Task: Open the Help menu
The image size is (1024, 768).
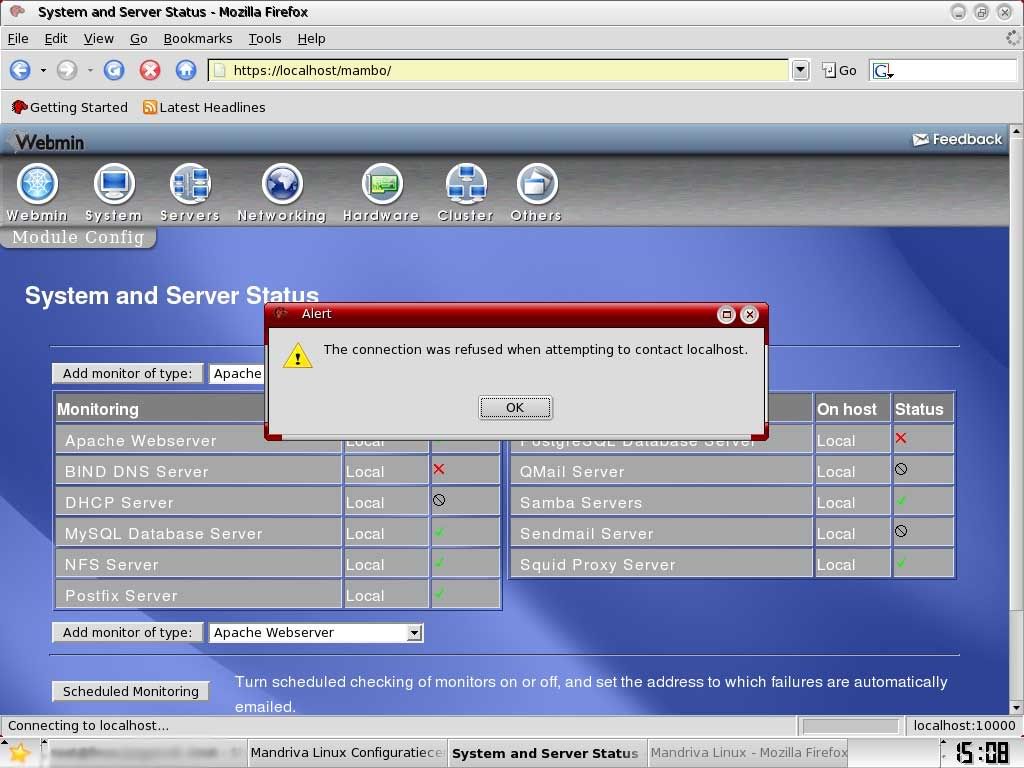Action: coord(312,39)
